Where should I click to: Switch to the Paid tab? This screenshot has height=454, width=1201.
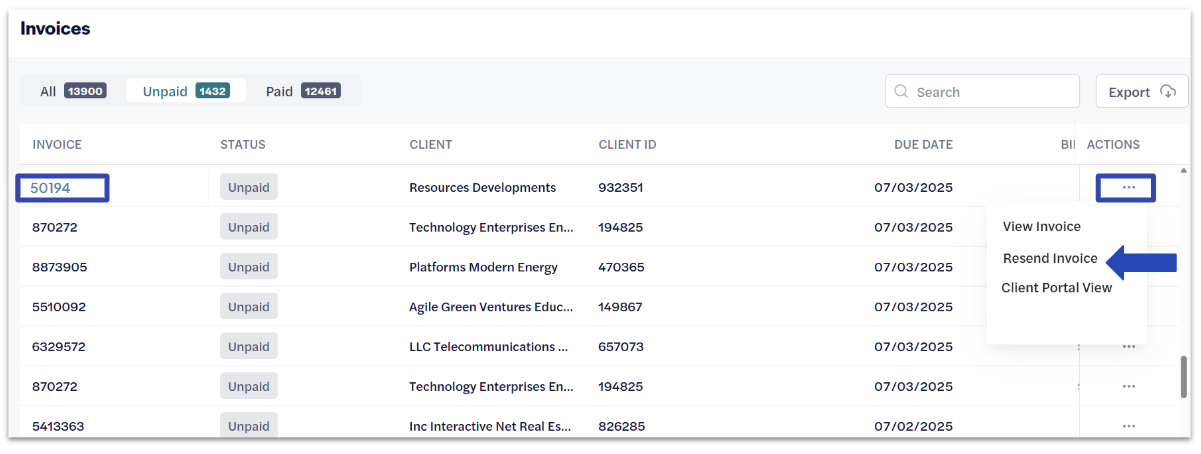303,91
